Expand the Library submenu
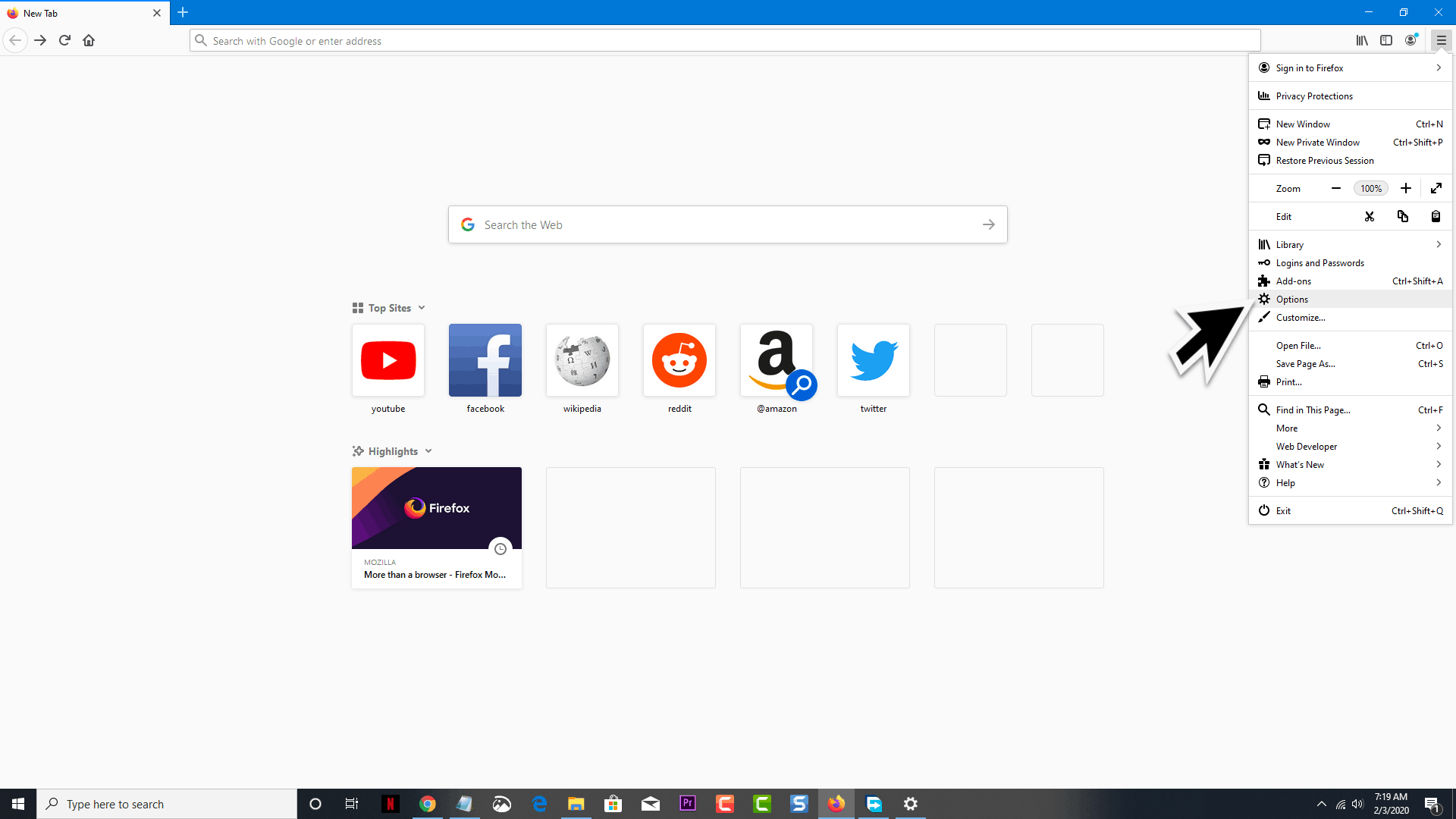The height and width of the screenshot is (819, 1456). (1351, 245)
